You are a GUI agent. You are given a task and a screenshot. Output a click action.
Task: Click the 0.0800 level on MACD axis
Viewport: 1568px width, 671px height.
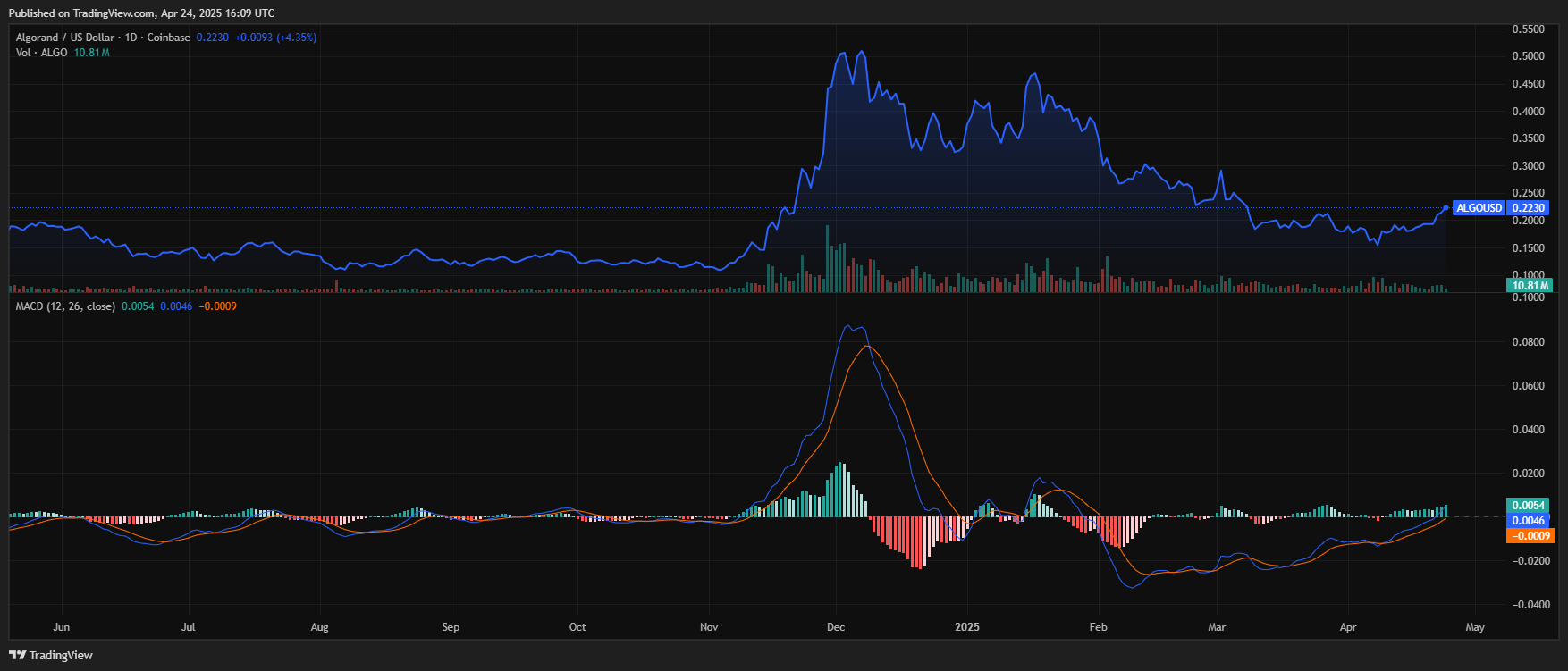coord(1528,342)
